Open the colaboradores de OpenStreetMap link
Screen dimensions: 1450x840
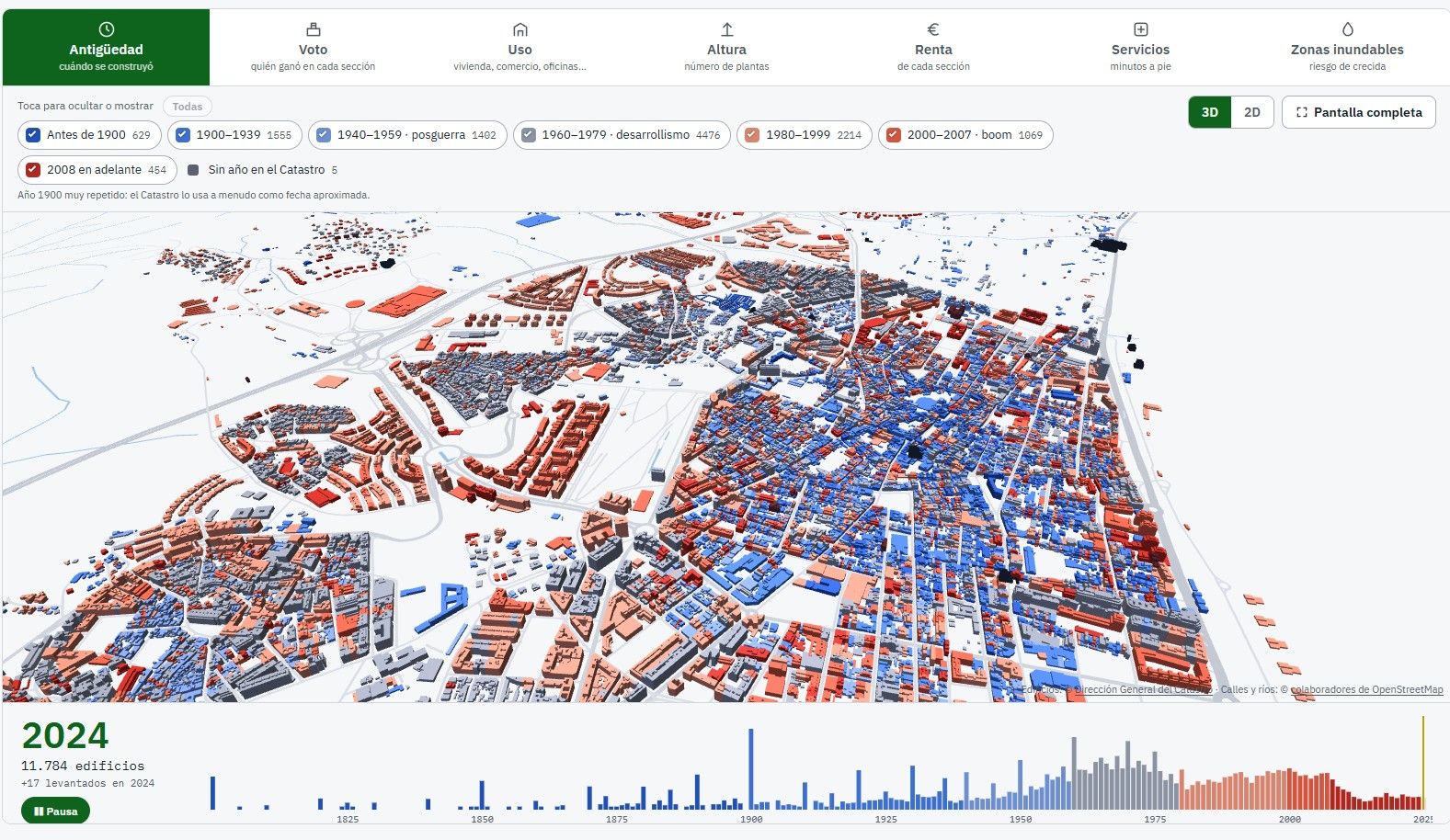1366,689
